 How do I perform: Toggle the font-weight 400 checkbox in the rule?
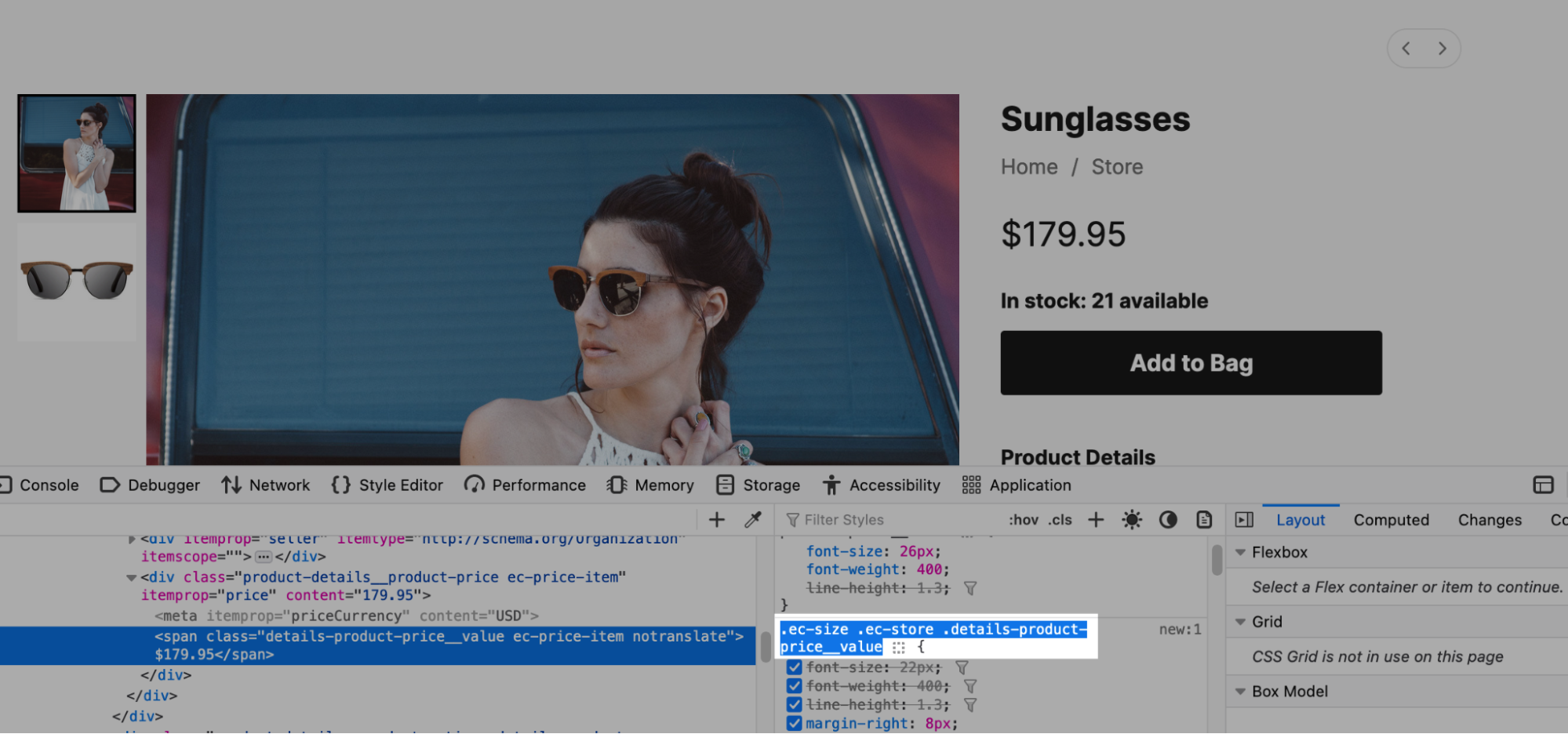pyautogui.click(x=794, y=686)
